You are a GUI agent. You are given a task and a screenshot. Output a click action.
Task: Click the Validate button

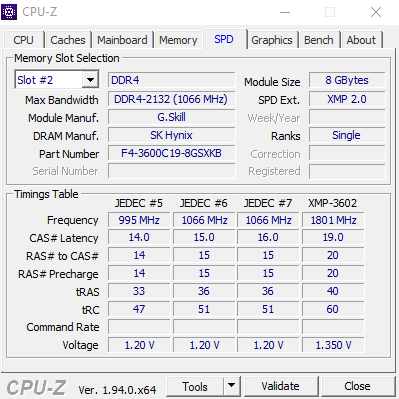coord(280,386)
